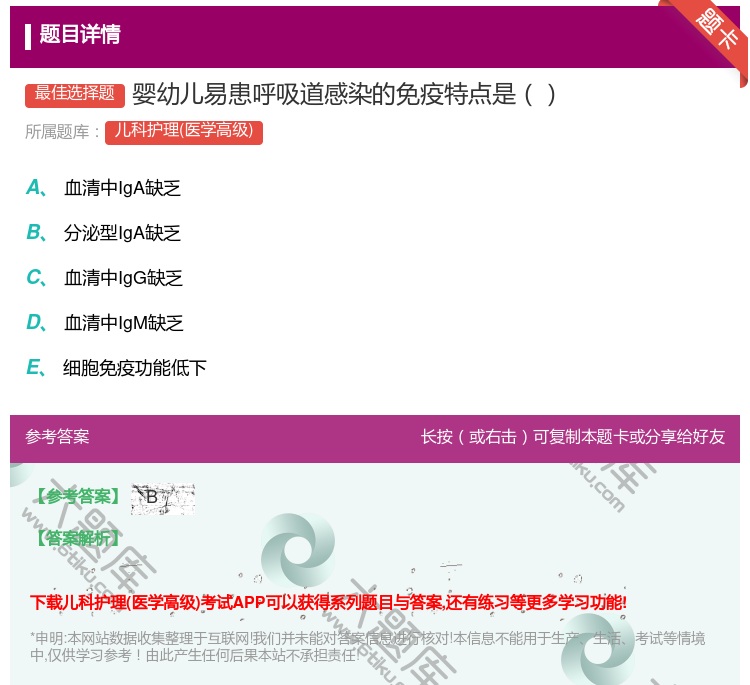The image size is (750, 685).
Task: Select option A 血清中IgA缺乏
Action: click(103, 188)
